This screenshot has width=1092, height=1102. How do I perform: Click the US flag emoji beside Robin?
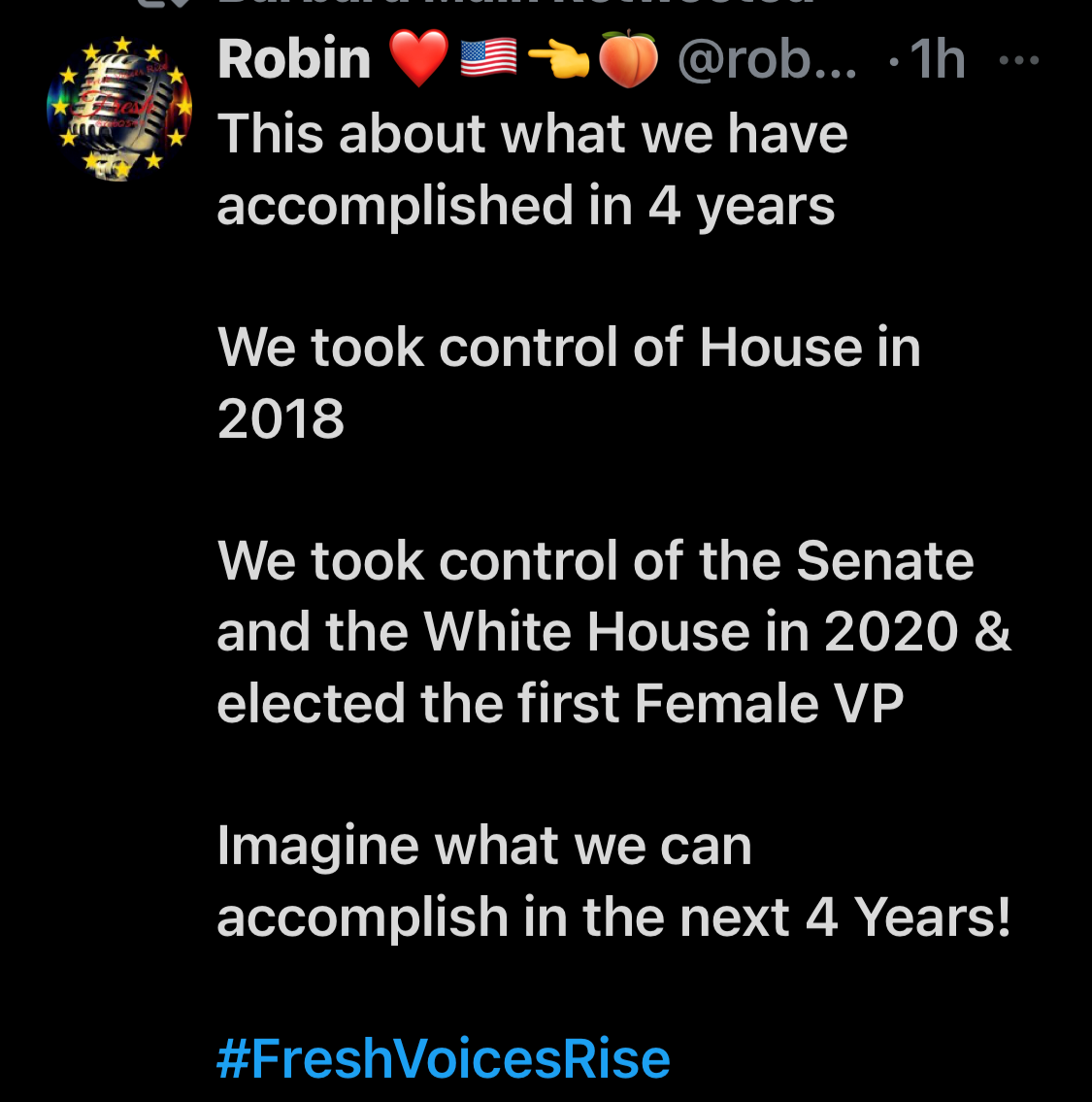click(487, 58)
